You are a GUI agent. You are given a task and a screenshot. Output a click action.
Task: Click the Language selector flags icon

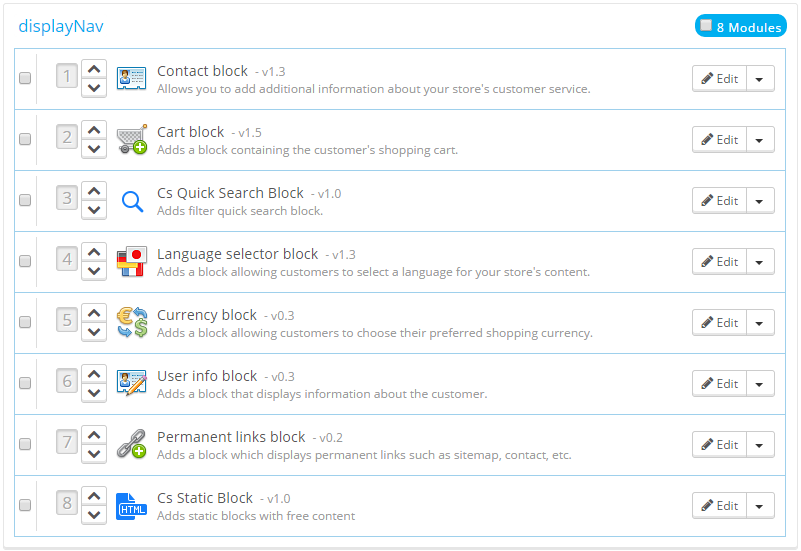point(131,262)
